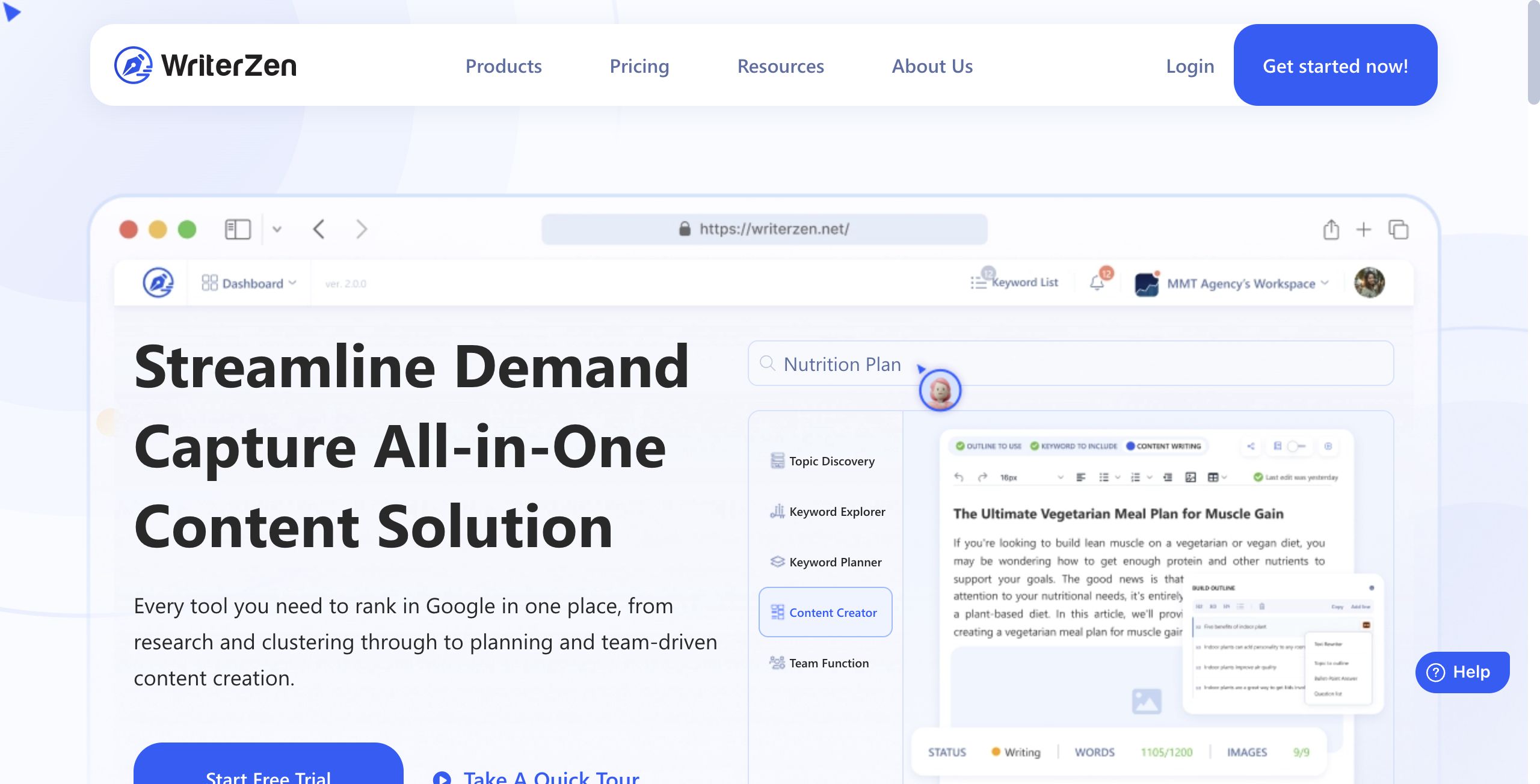Click the user profile avatar
The height and width of the screenshot is (784, 1540).
point(1369,282)
